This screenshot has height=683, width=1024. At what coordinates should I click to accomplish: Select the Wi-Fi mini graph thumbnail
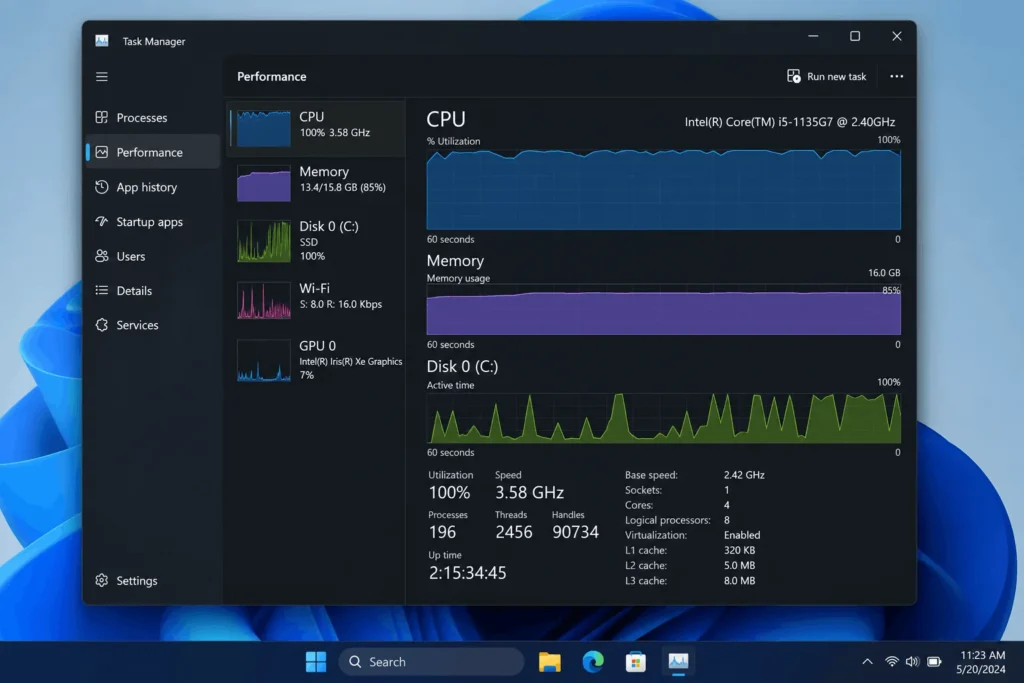click(x=264, y=300)
